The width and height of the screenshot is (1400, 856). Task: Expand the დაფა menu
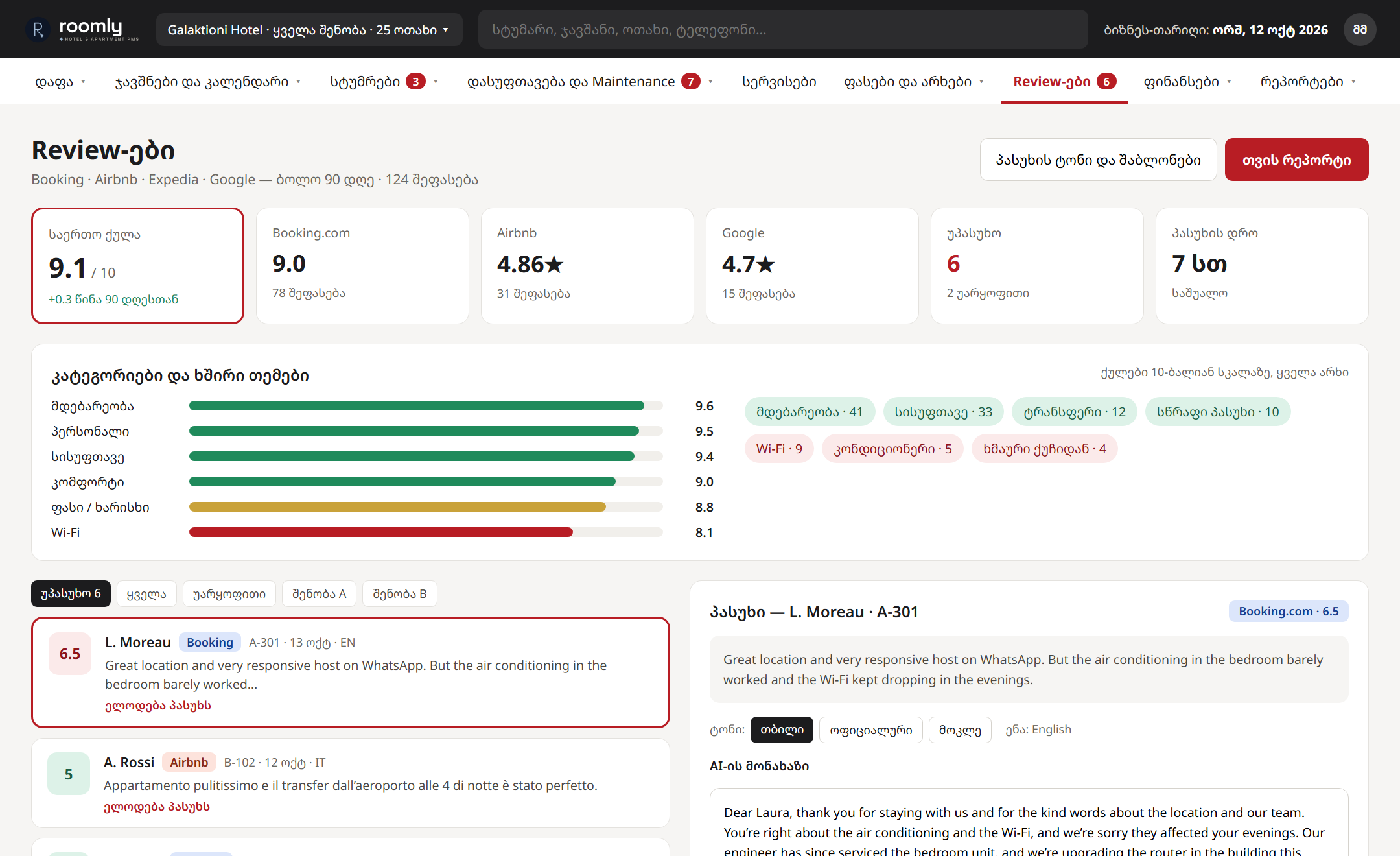coord(60,82)
